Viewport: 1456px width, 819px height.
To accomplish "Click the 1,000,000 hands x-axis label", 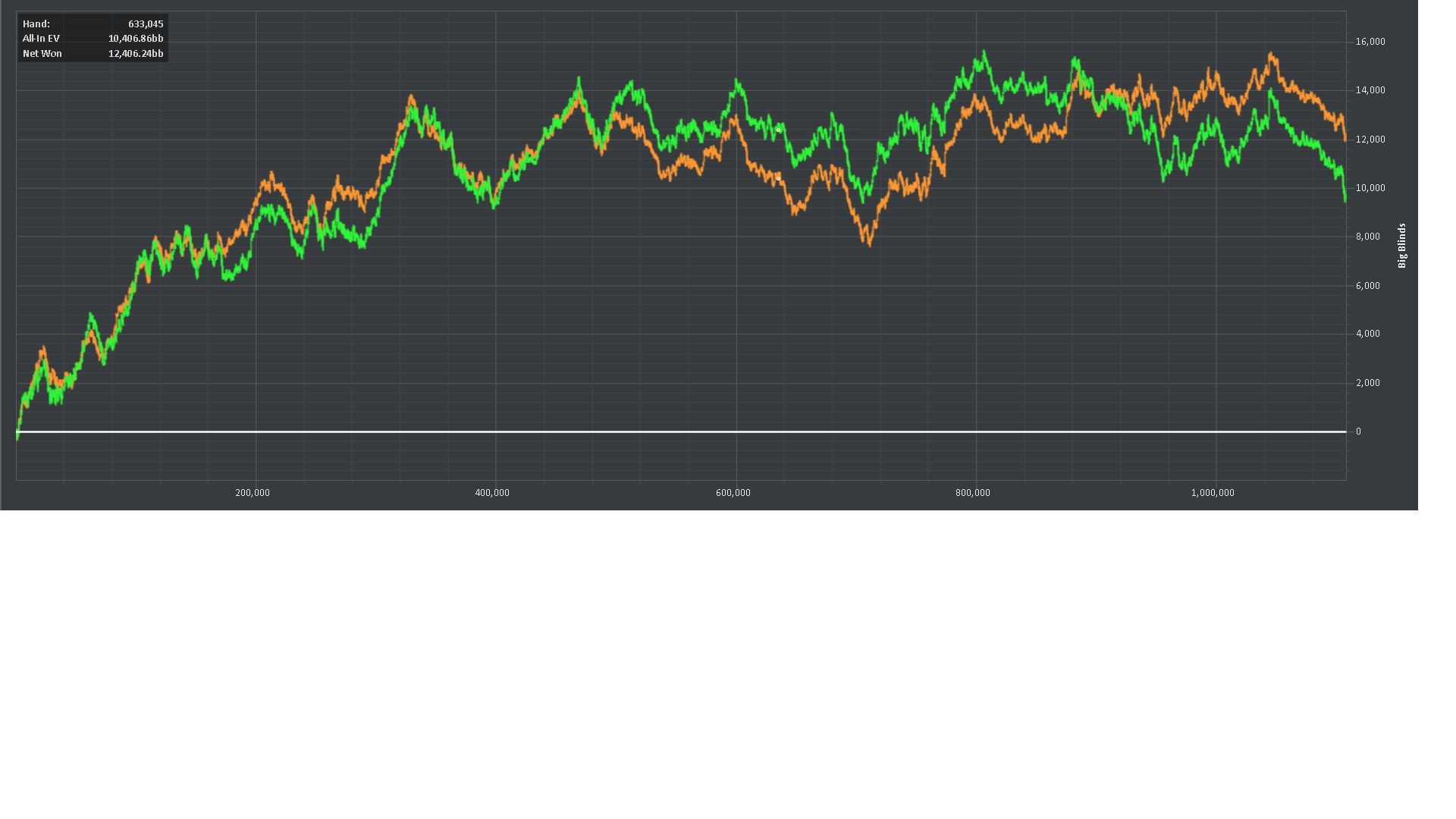I will [x=1213, y=493].
